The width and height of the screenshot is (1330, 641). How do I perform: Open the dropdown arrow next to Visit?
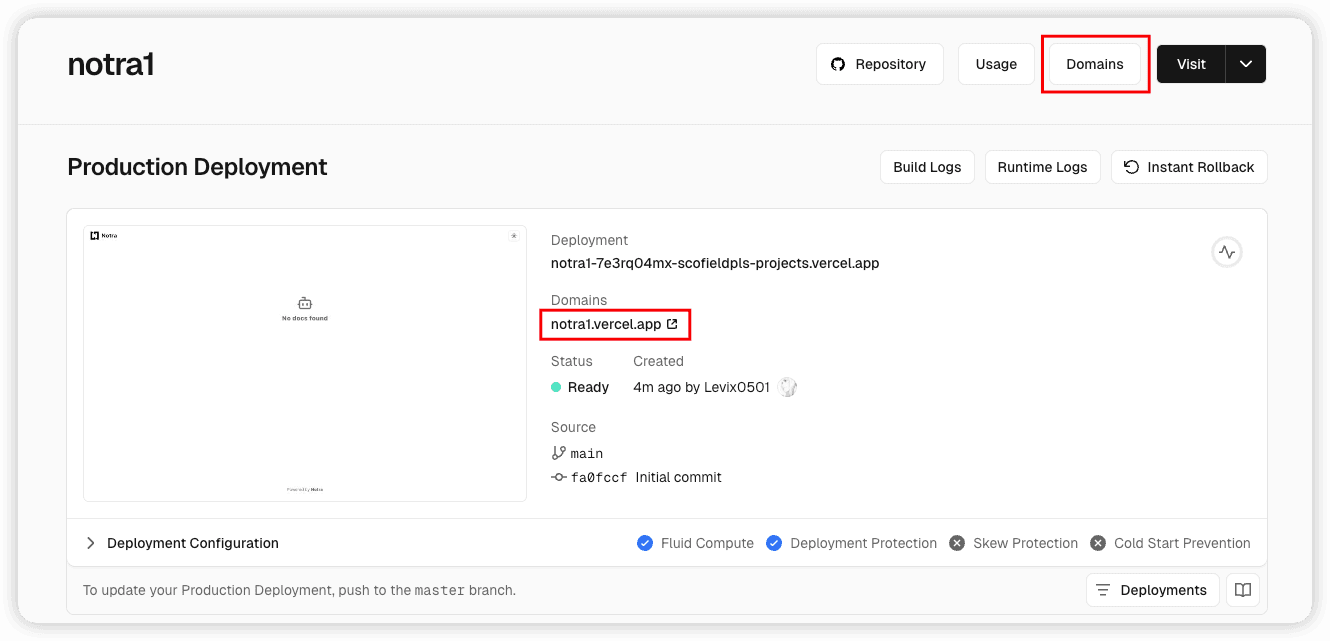tap(1245, 64)
